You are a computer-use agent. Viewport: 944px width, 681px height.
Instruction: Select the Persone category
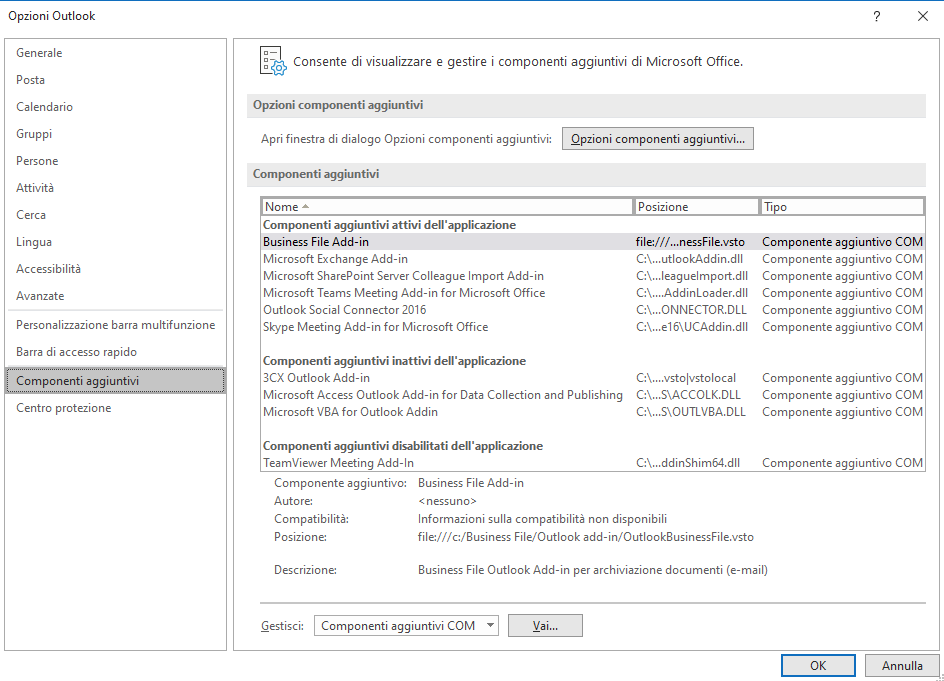click(115, 161)
